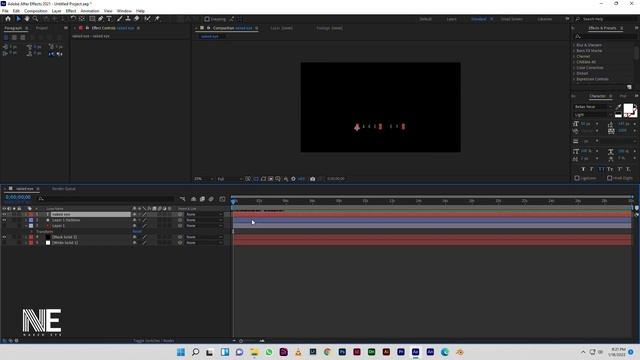Select the Type (T) tool
640x360 pixels.
point(109,19)
